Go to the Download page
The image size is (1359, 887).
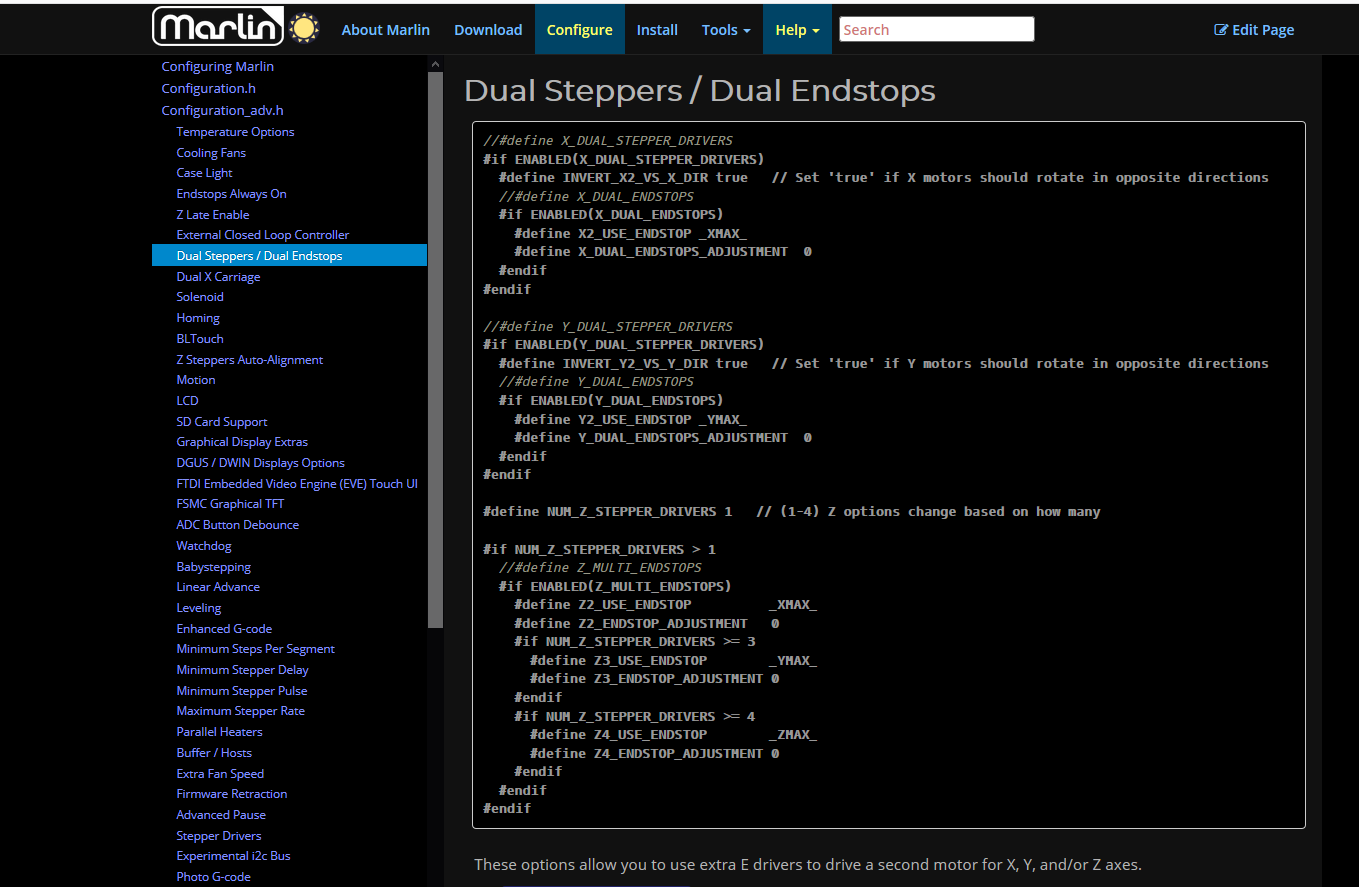(x=488, y=30)
